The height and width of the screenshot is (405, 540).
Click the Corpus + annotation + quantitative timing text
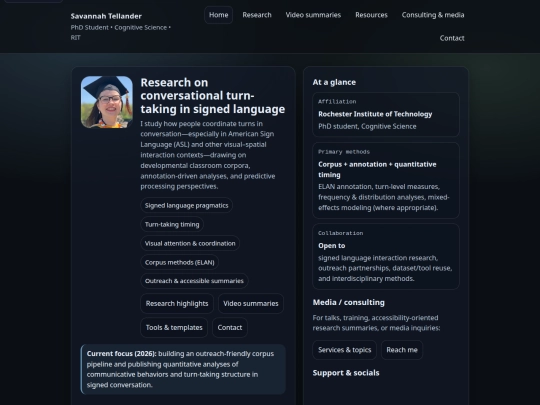click(x=377, y=169)
